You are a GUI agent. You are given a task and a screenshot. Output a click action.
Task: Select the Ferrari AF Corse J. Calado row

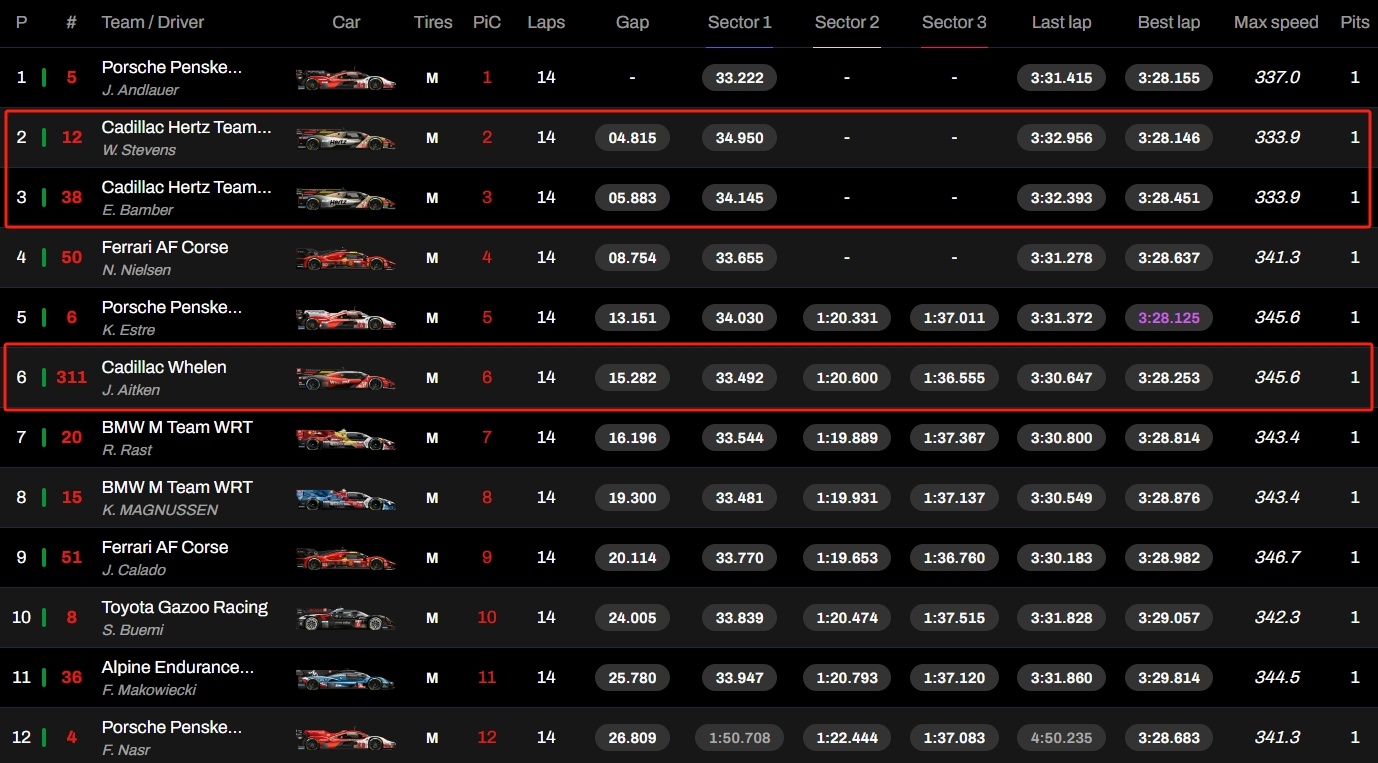[x=689, y=557]
